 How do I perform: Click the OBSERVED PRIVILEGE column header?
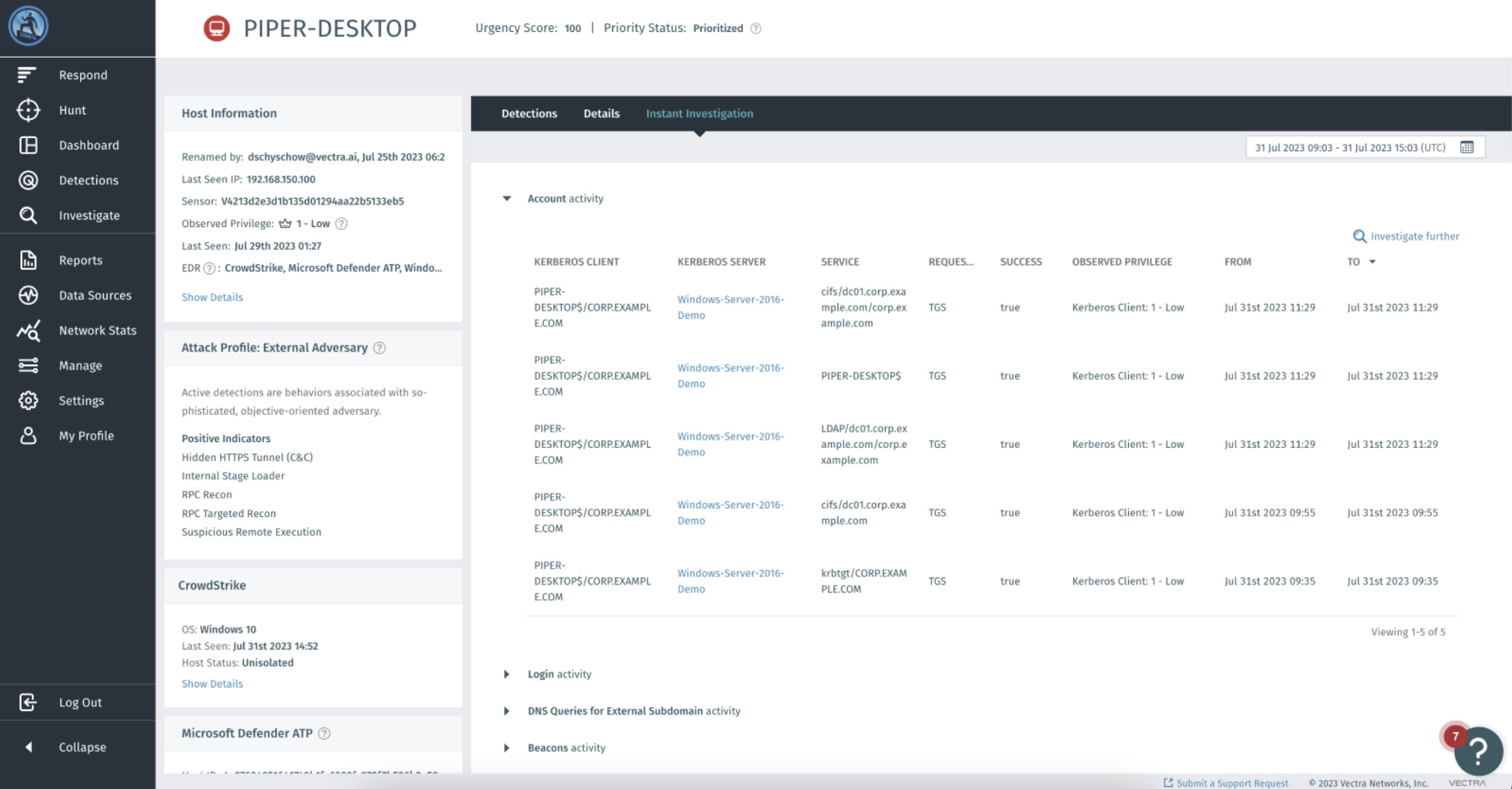1121,262
